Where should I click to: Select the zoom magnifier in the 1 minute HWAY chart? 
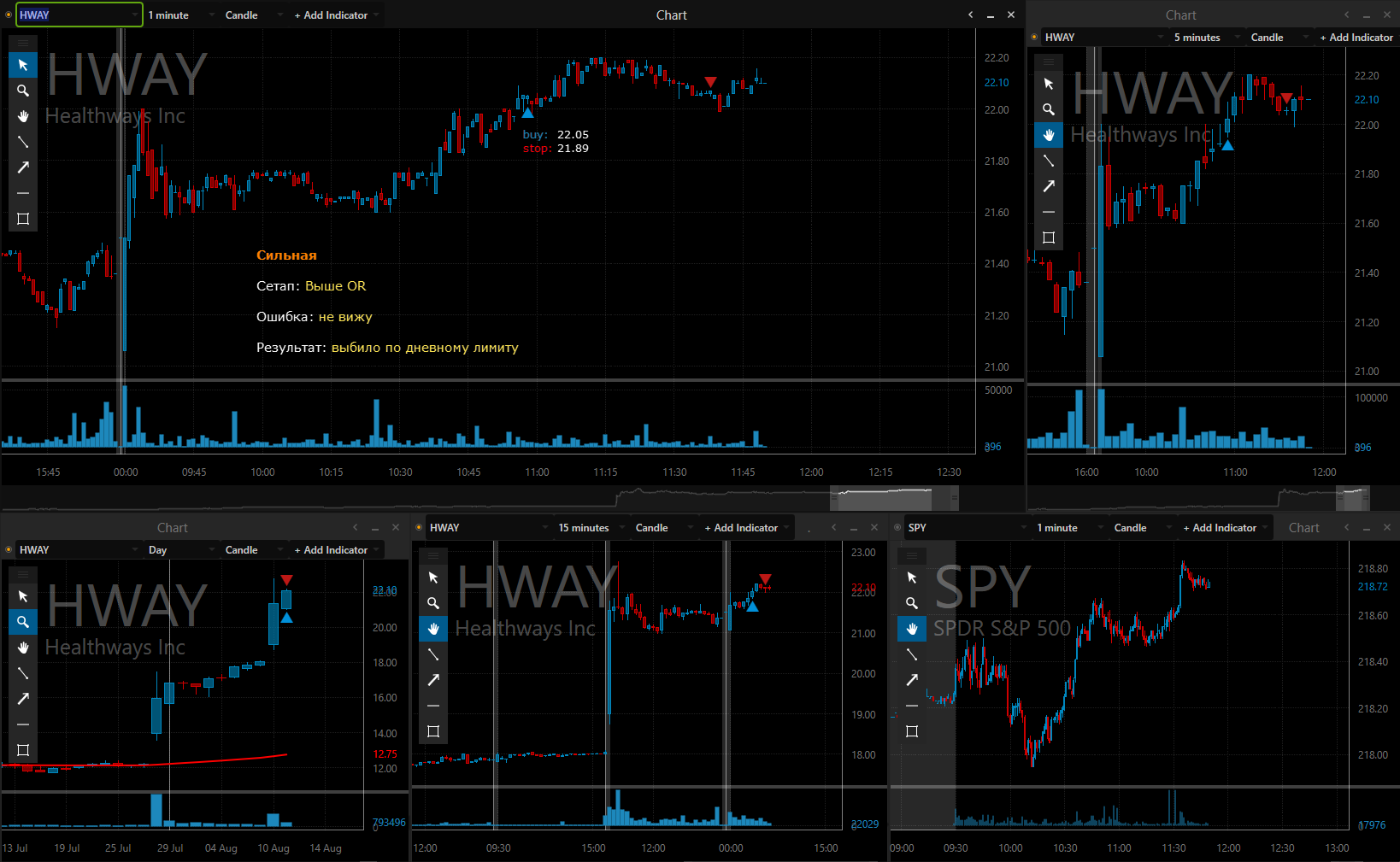point(23,91)
